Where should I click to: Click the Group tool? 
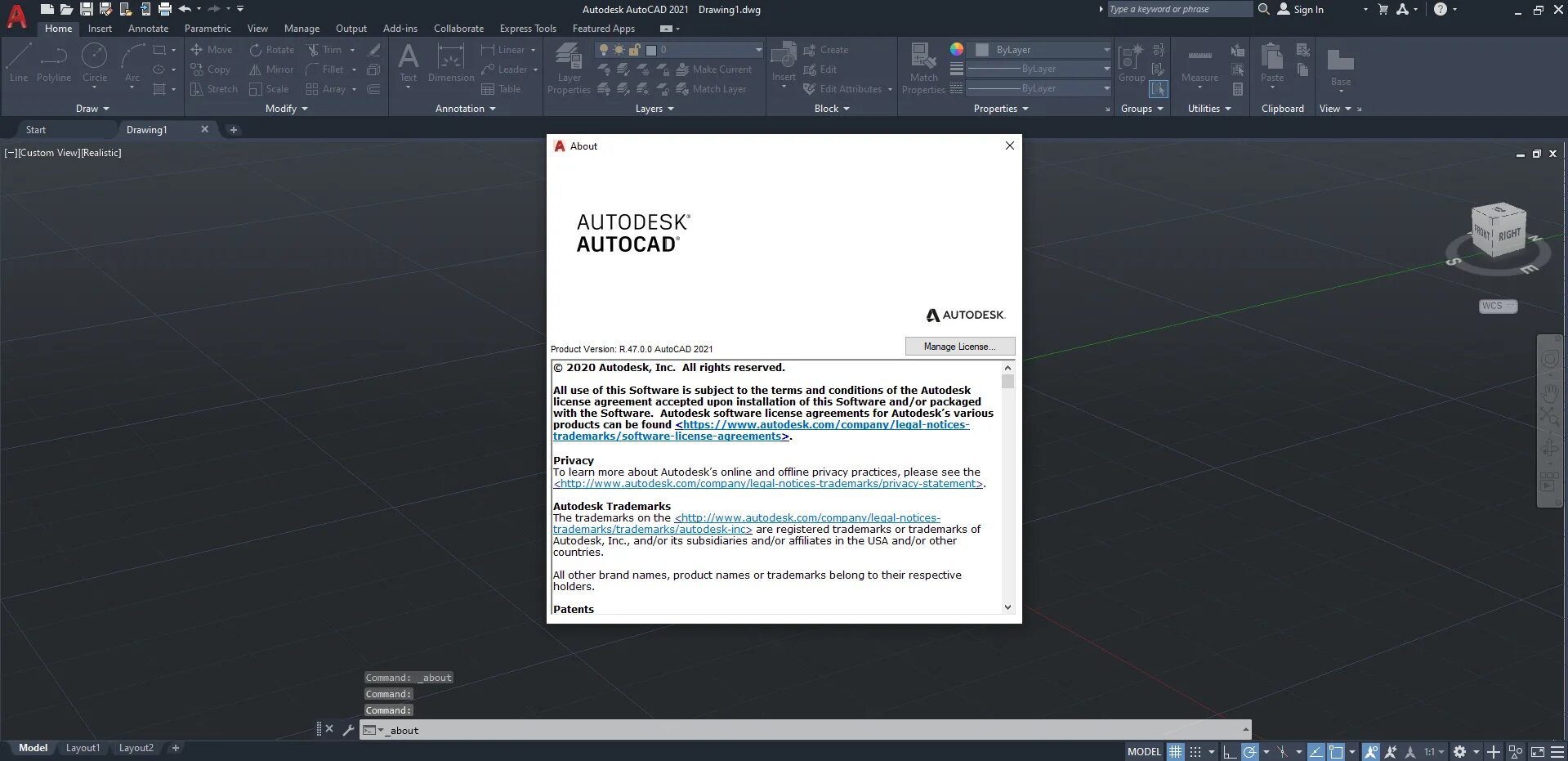[1132, 63]
